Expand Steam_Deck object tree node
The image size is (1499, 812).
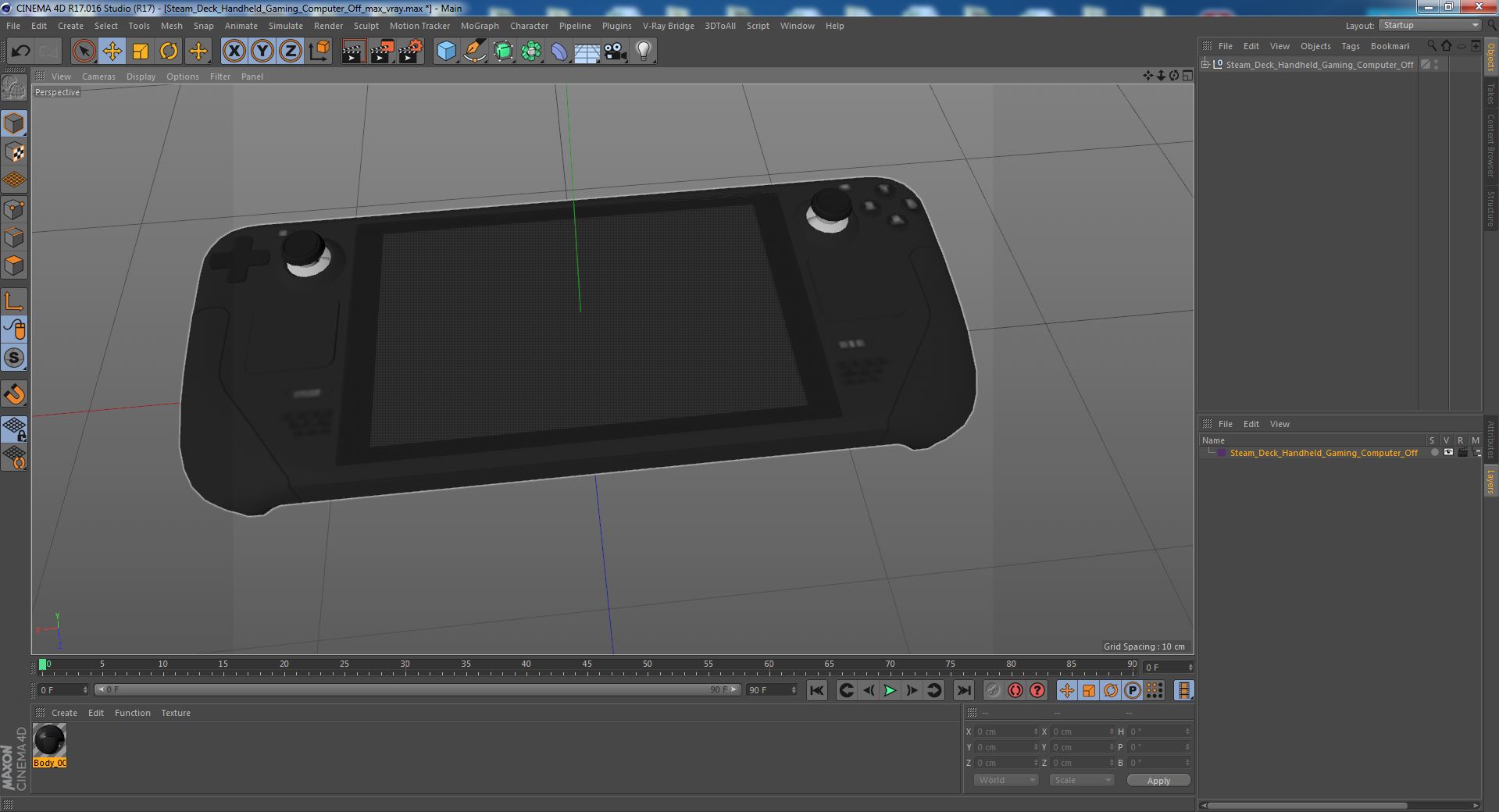click(x=1205, y=64)
